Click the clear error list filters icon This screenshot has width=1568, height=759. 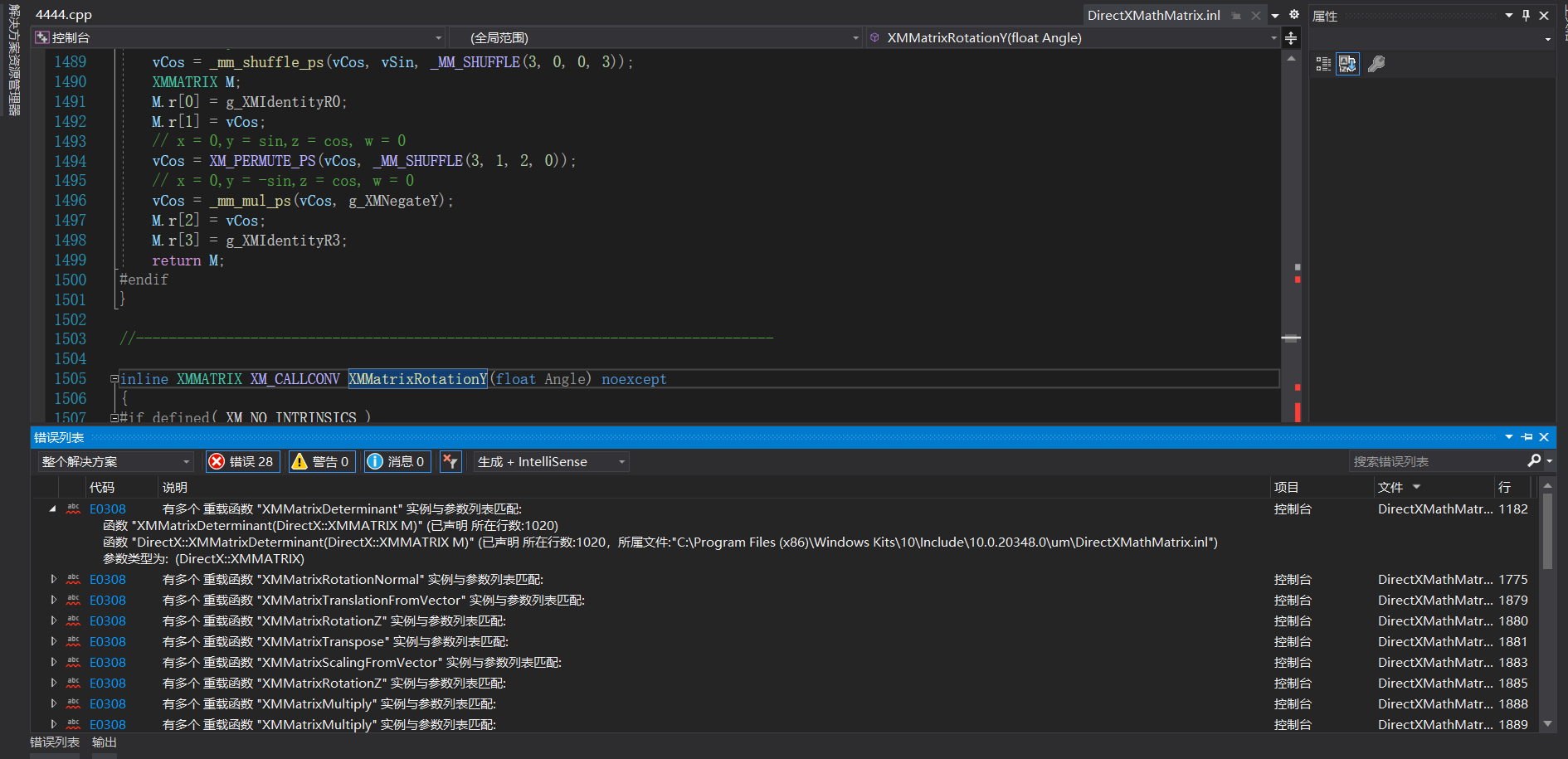click(450, 461)
